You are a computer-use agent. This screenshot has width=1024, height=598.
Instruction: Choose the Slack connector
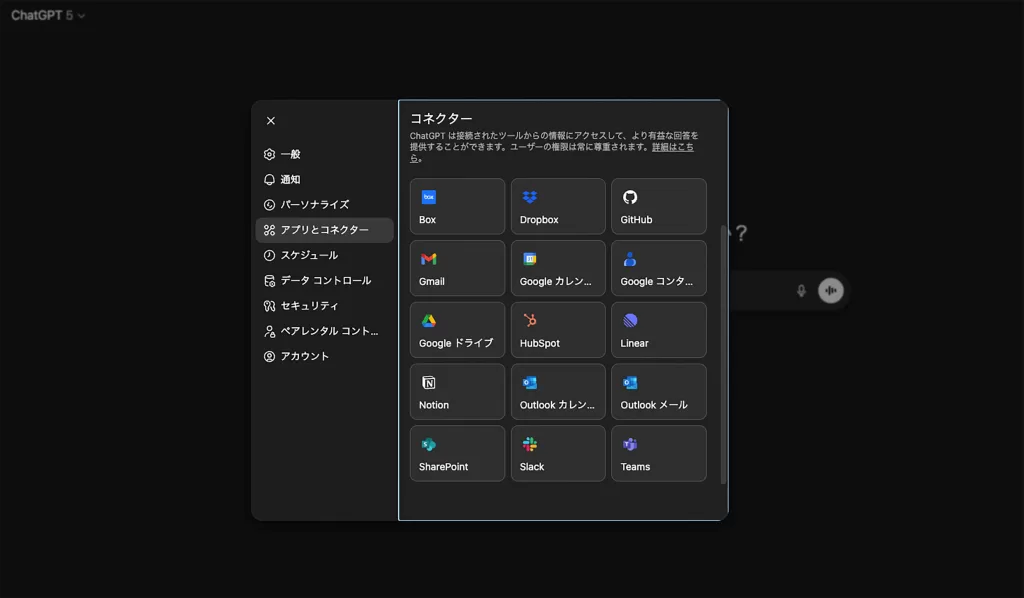pos(558,454)
